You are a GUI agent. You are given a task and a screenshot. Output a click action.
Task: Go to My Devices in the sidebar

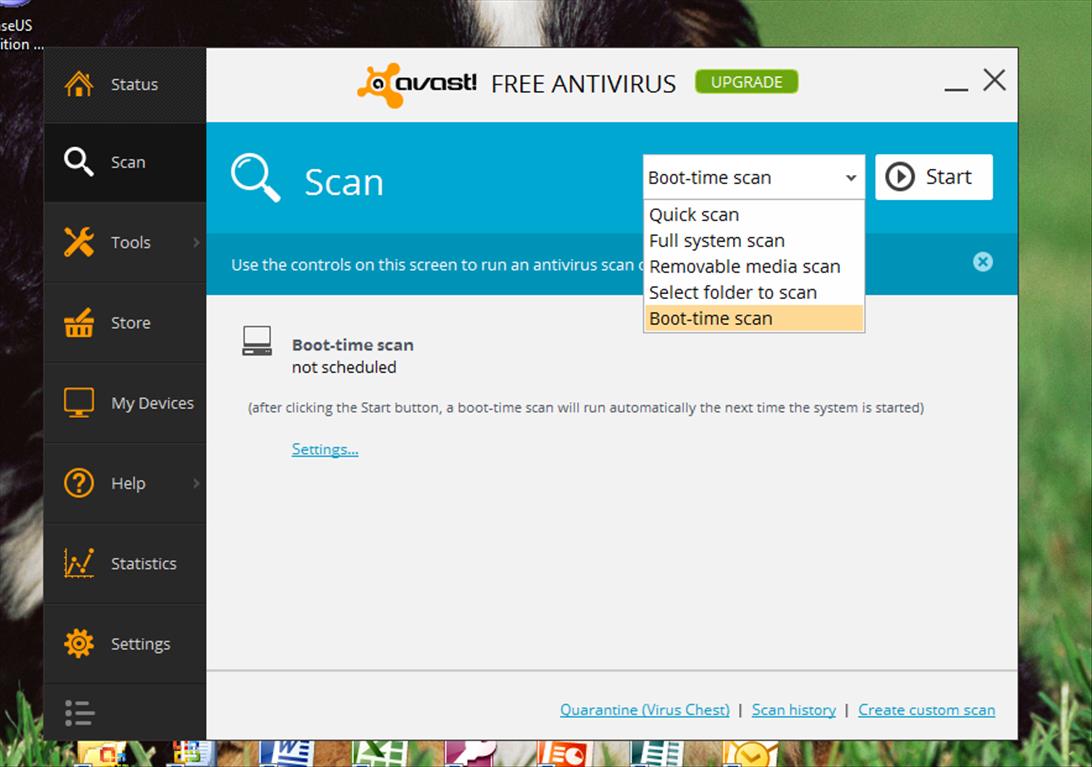125,403
